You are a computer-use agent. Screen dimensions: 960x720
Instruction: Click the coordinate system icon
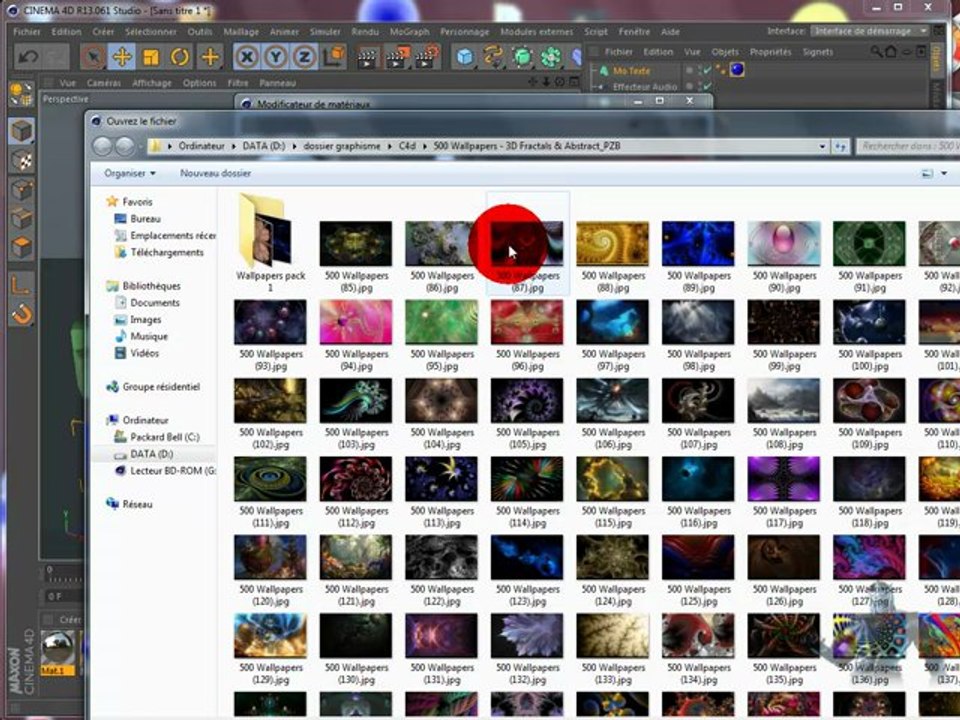[x=334, y=57]
